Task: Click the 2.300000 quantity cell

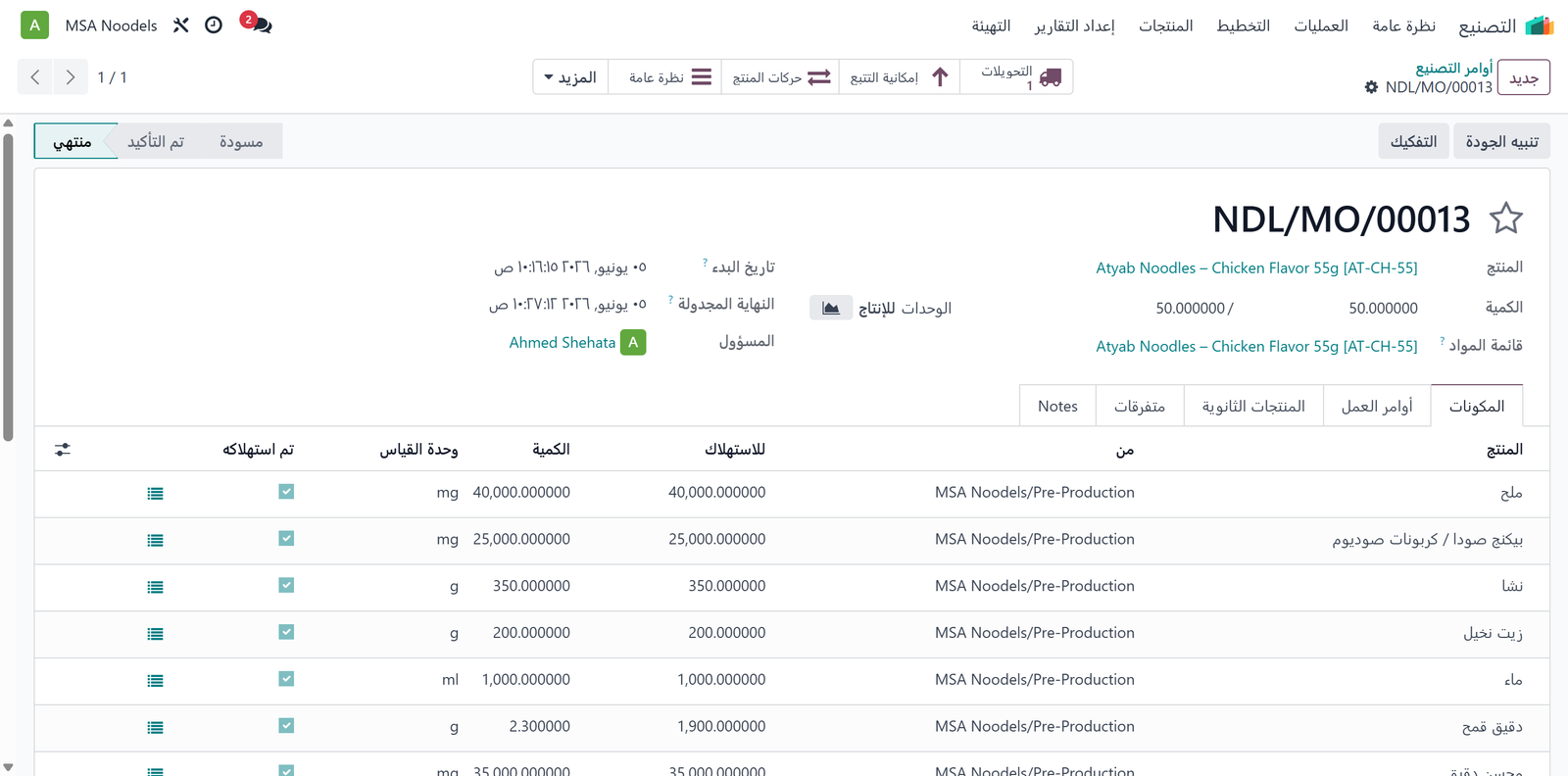Action: click(x=539, y=726)
